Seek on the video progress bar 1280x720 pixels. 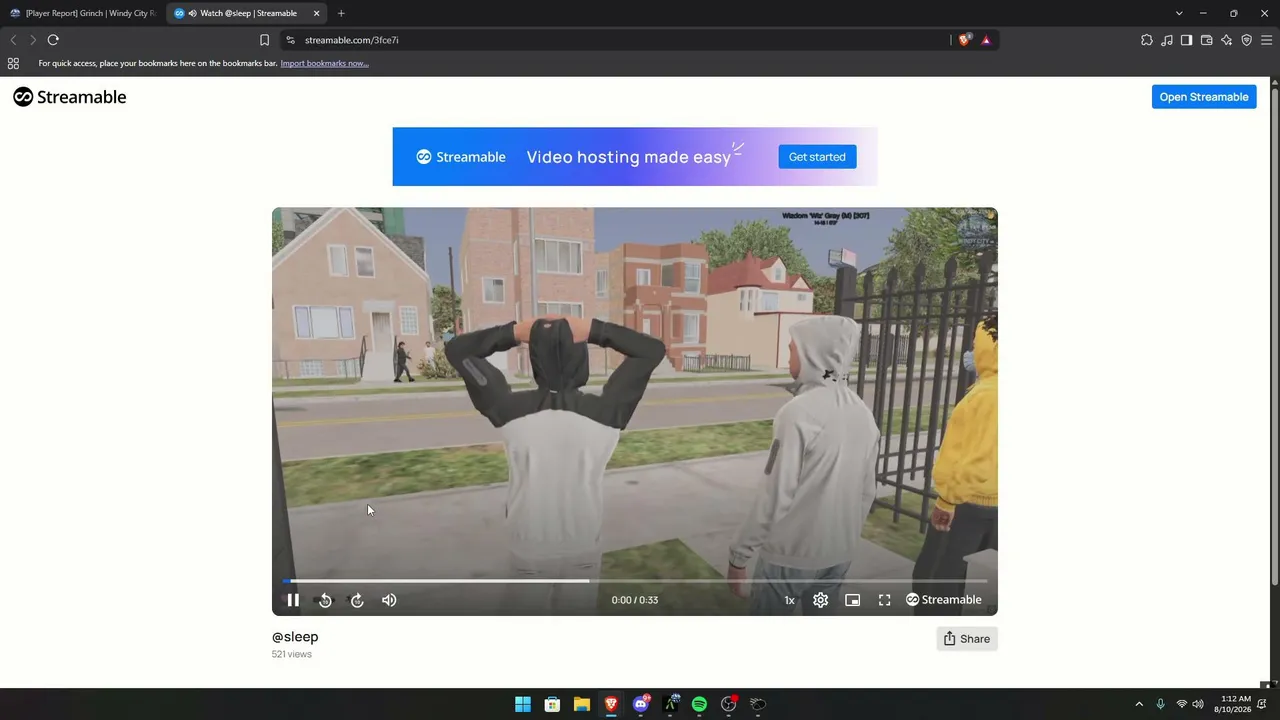pos(634,580)
